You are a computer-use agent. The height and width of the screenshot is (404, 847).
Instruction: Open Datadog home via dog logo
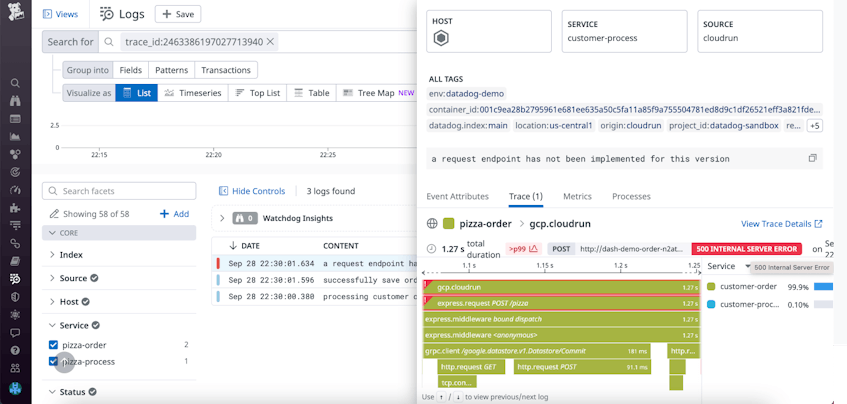(15, 11)
